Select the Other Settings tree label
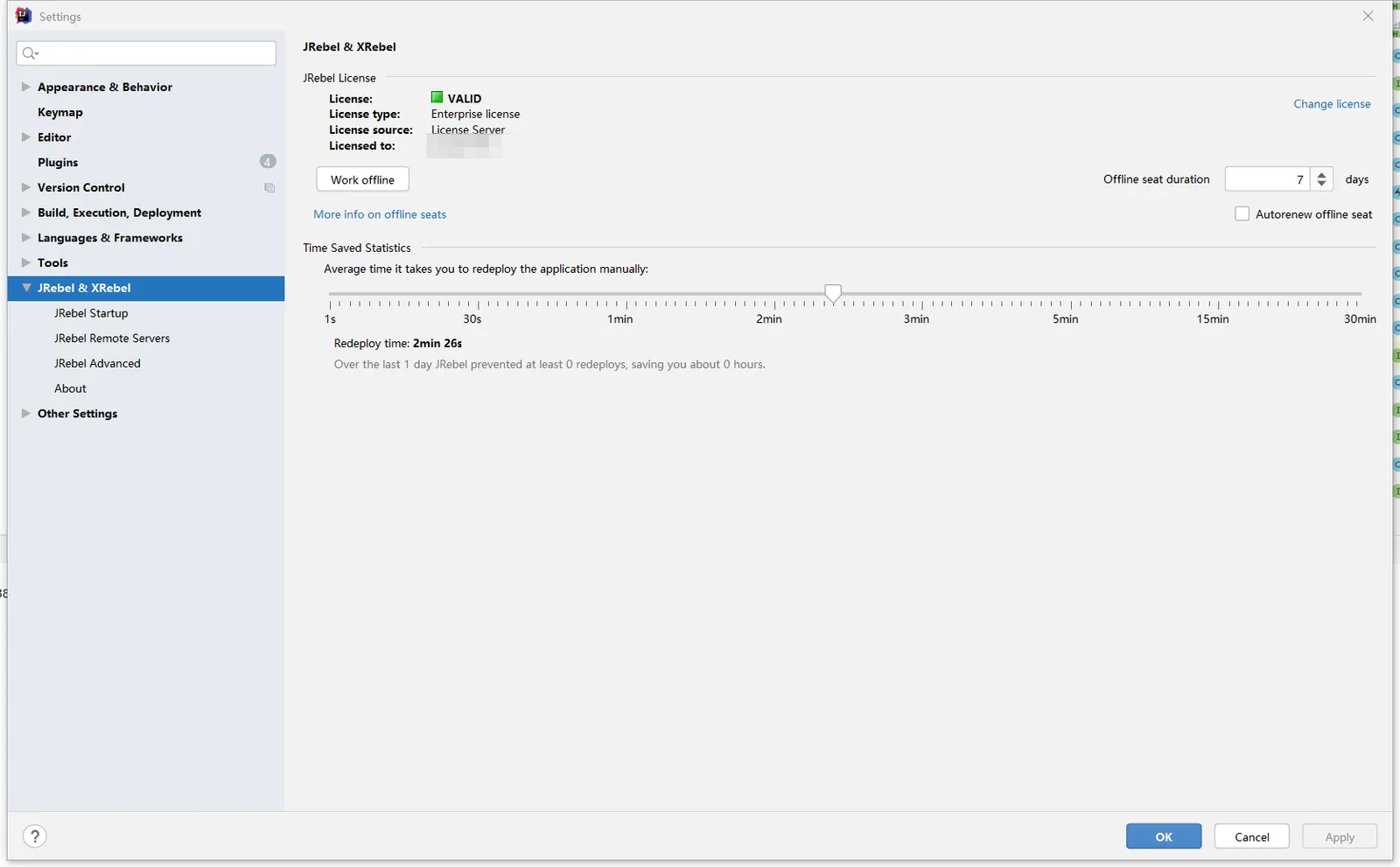Screen dimensions: 1400x867 point(77,414)
